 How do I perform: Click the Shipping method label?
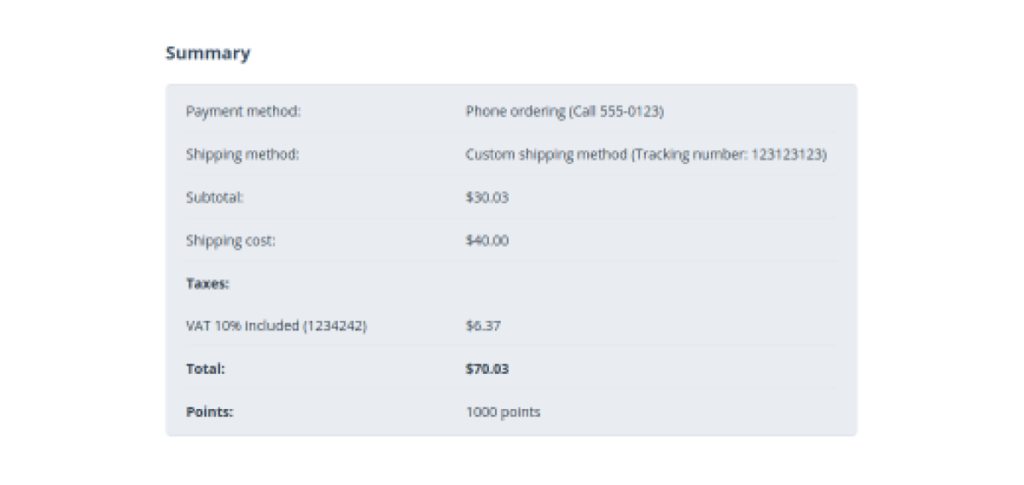coord(243,155)
